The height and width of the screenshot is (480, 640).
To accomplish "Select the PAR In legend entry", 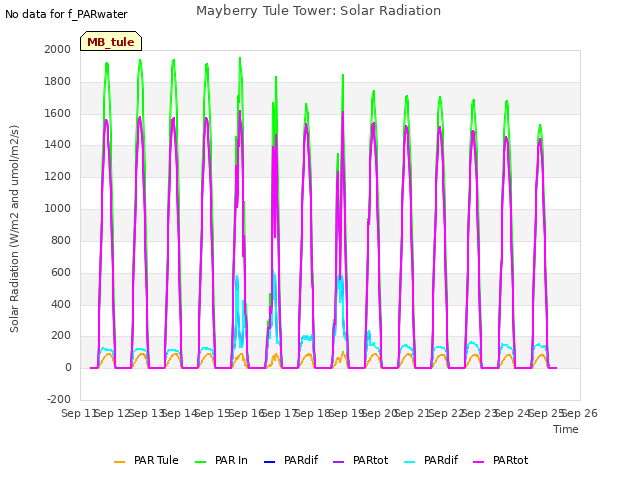I will pyautogui.click(x=221, y=460).
